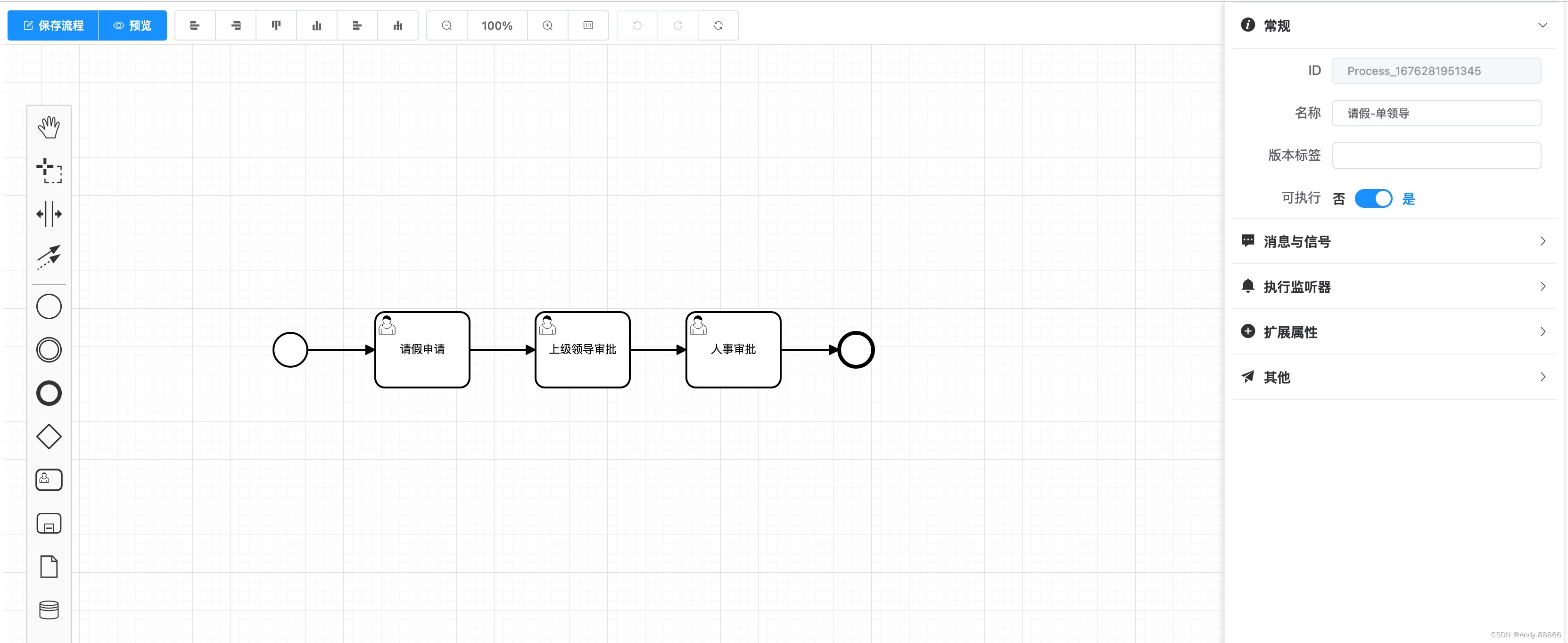Pick the start event circle in palette
The image size is (1568, 643).
coord(49,306)
